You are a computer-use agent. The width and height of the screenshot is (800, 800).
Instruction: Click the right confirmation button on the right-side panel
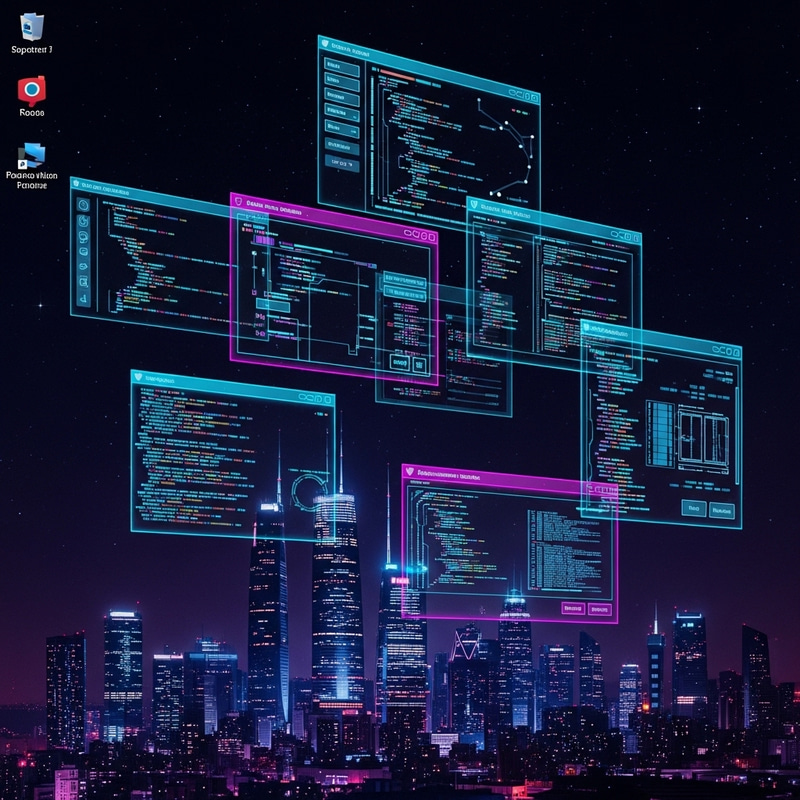point(720,508)
